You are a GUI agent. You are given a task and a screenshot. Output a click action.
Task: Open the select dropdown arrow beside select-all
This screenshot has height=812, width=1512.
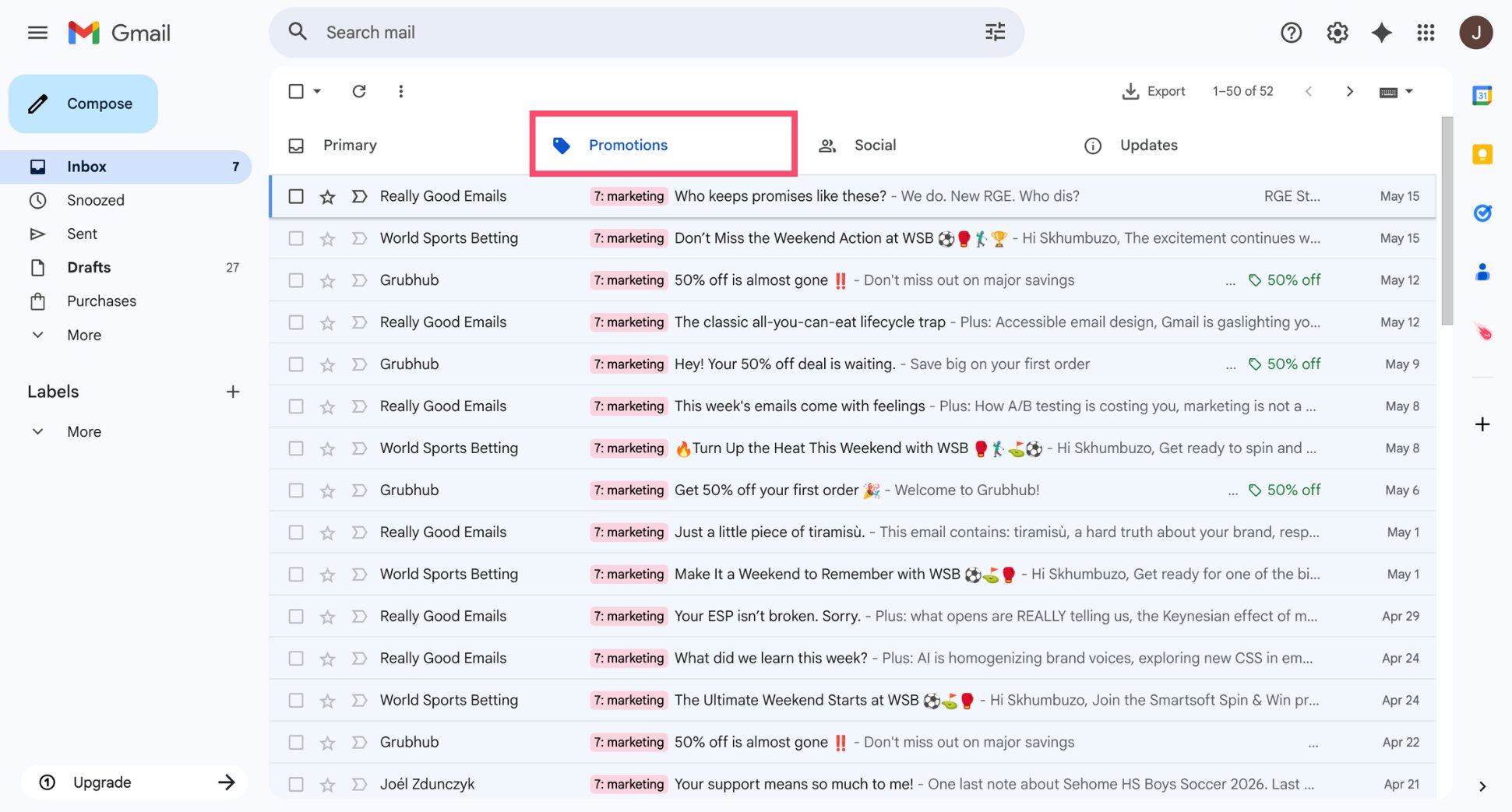click(317, 91)
